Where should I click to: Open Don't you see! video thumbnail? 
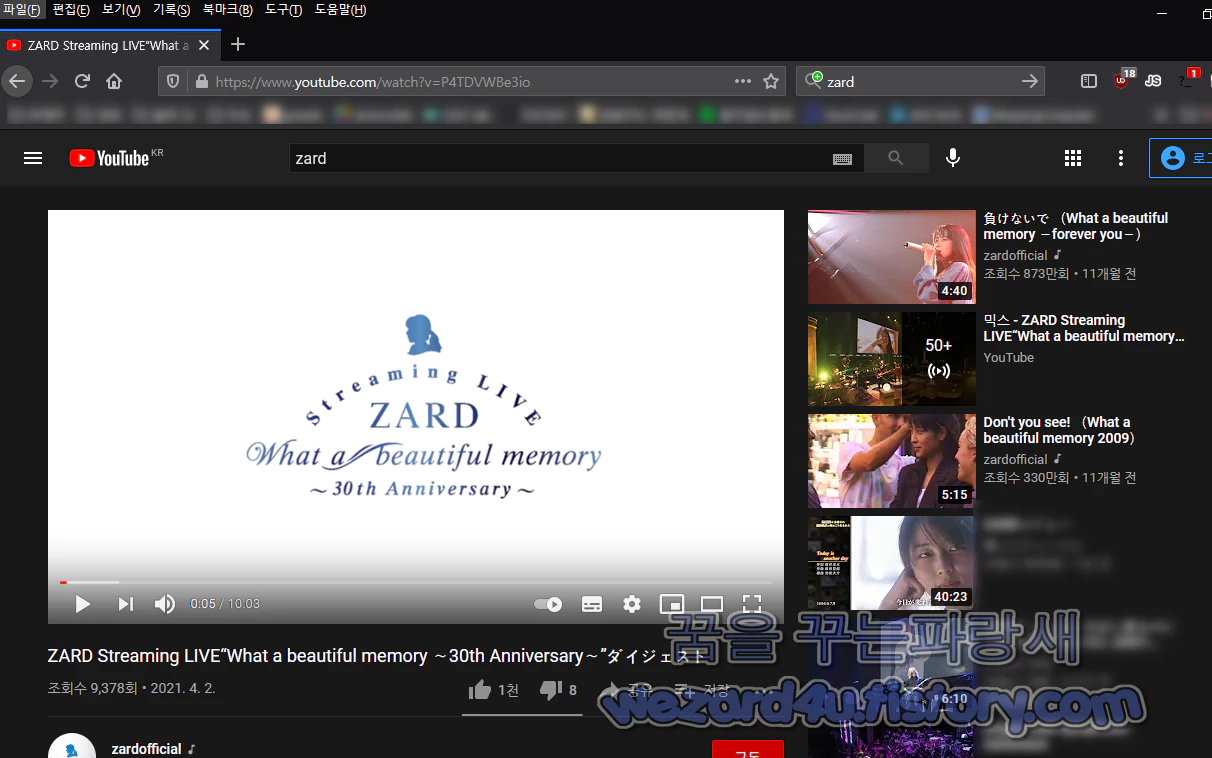(891, 461)
